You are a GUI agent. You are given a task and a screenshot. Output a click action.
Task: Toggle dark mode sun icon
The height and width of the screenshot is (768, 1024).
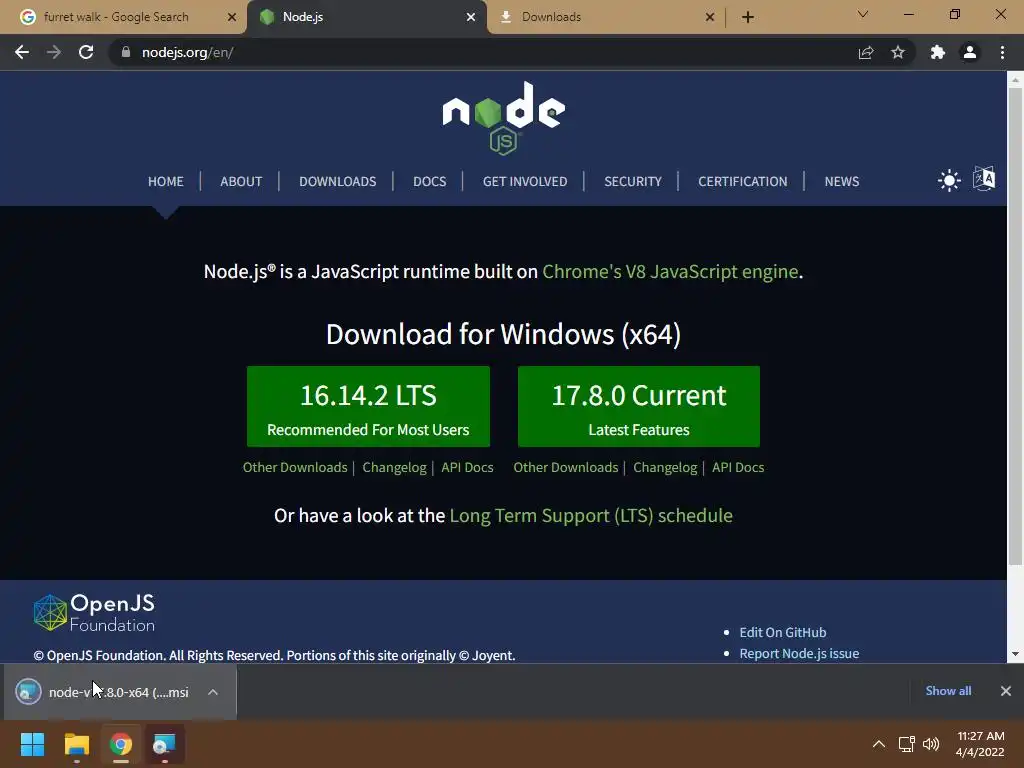[949, 180]
